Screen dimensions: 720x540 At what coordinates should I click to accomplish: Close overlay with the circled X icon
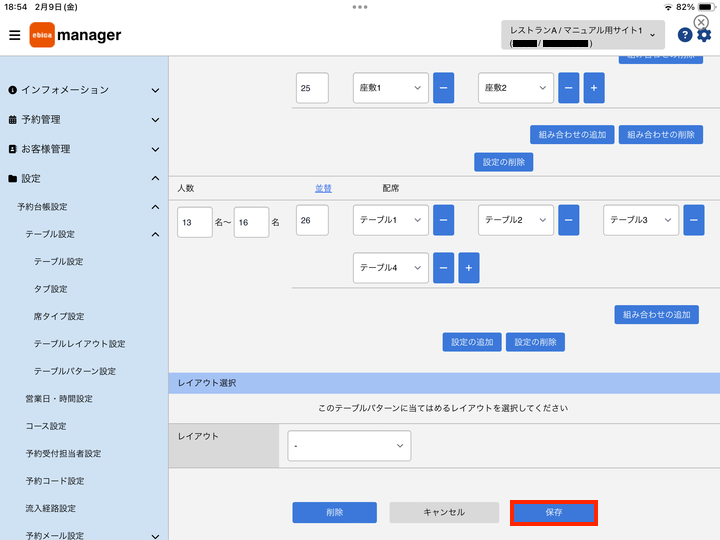click(701, 22)
